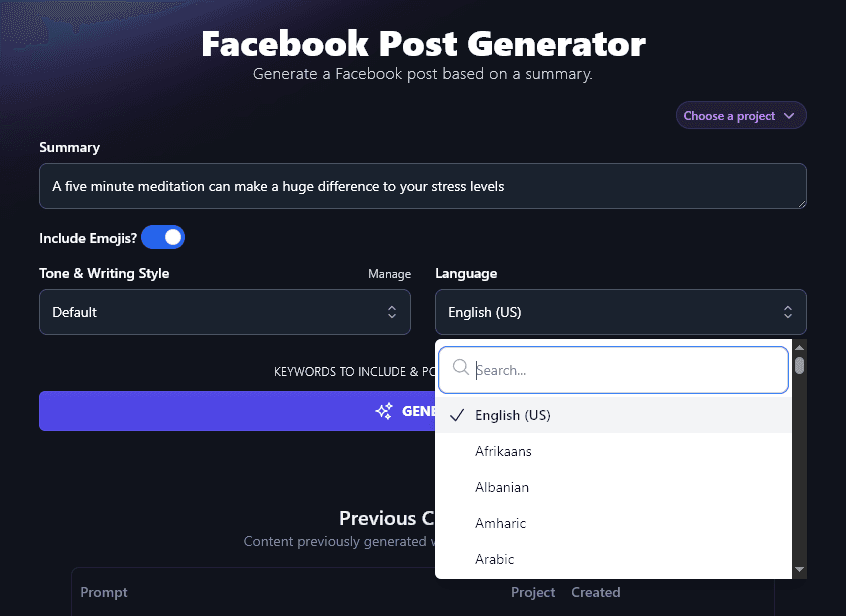Disable the Include Emojis toggle
The image size is (846, 616).
(163, 237)
